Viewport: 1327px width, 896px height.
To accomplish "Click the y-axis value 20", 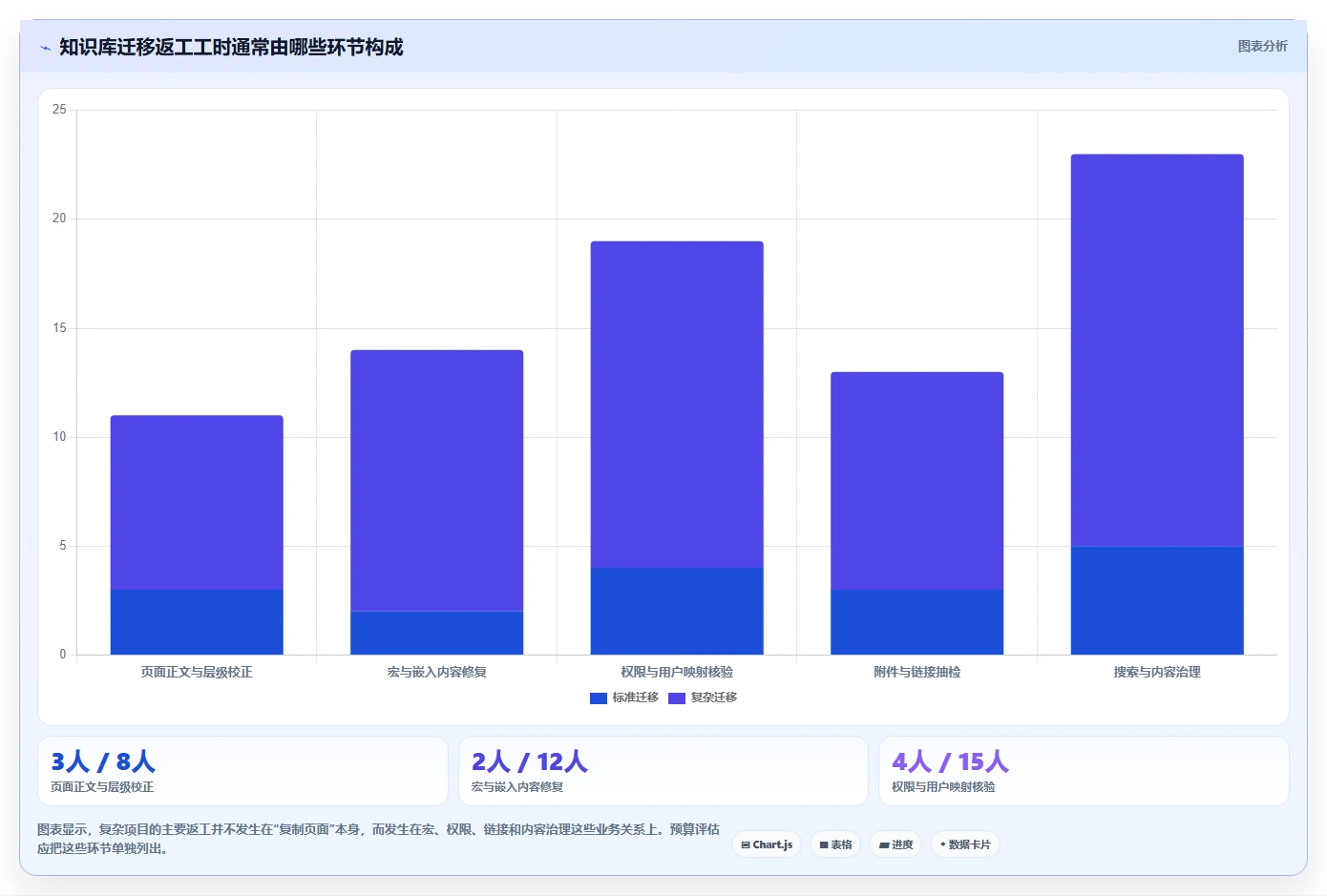I will (x=59, y=219).
